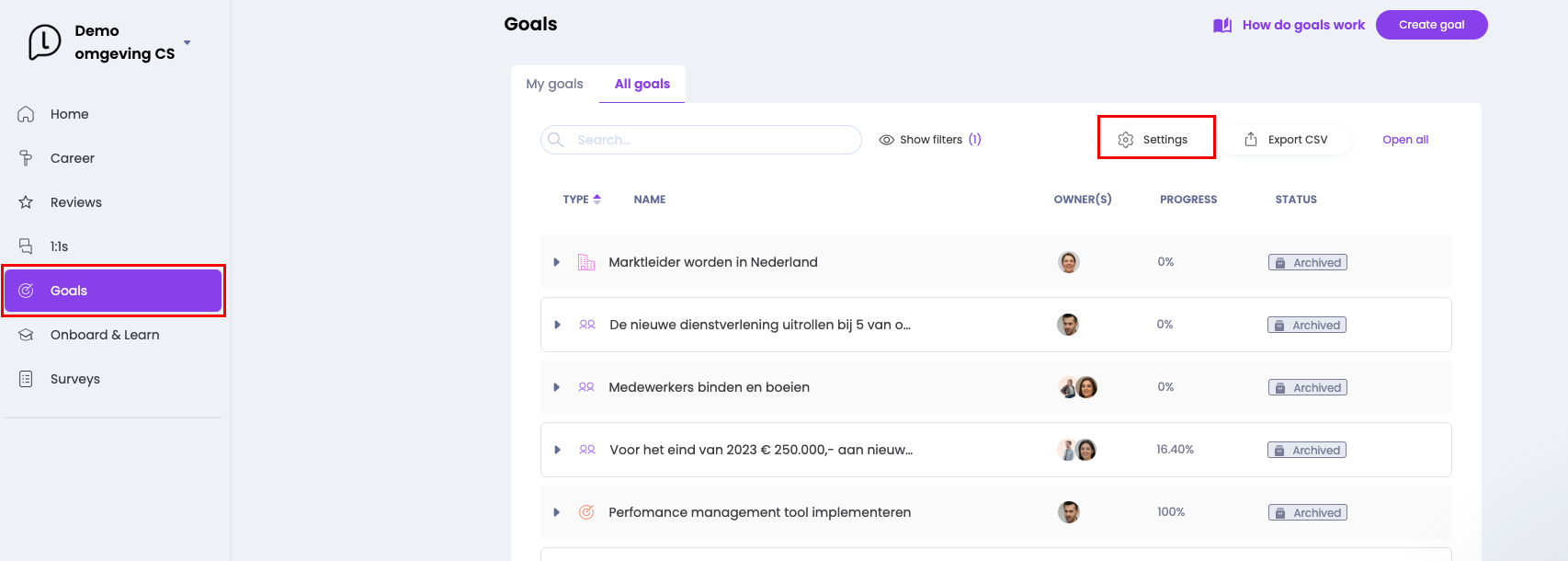This screenshot has width=1568, height=561.
Task: Open goals Settings gear
Action: 1126,140
